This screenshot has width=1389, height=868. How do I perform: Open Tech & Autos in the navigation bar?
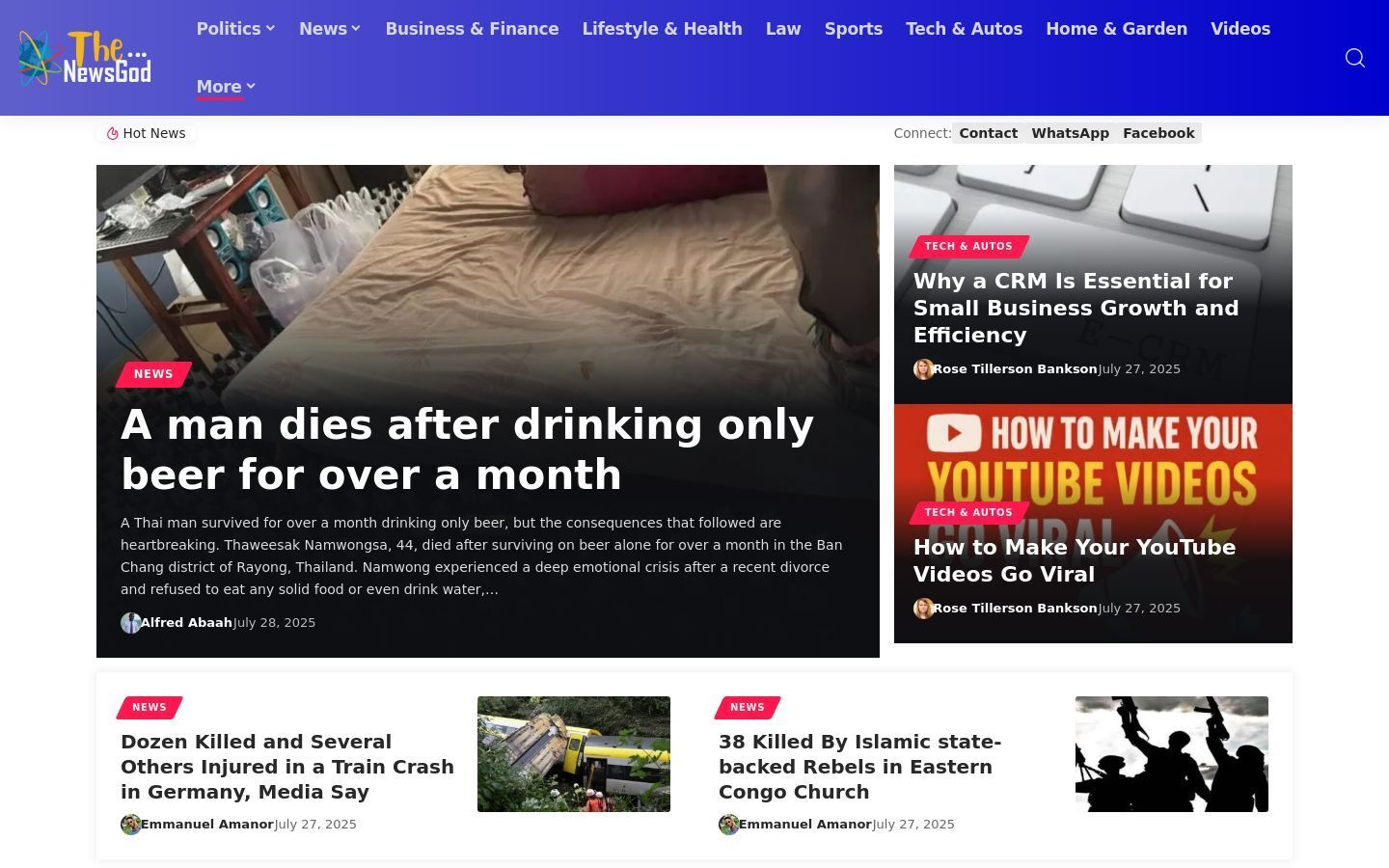pos(964,29)
